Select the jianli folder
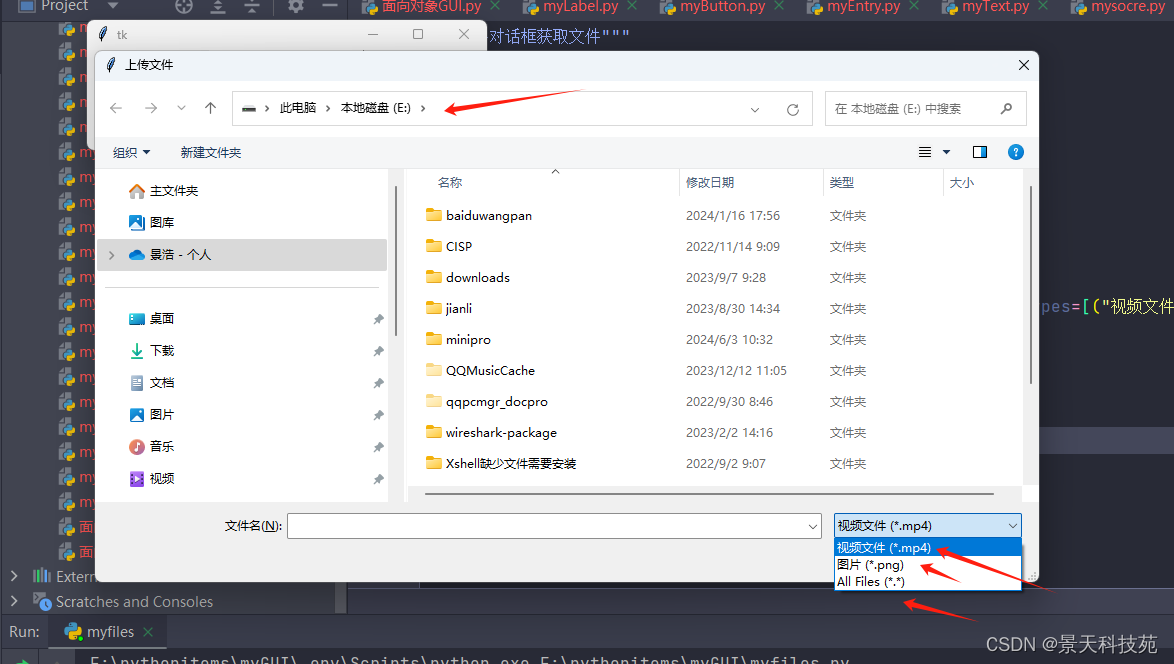 458,308
